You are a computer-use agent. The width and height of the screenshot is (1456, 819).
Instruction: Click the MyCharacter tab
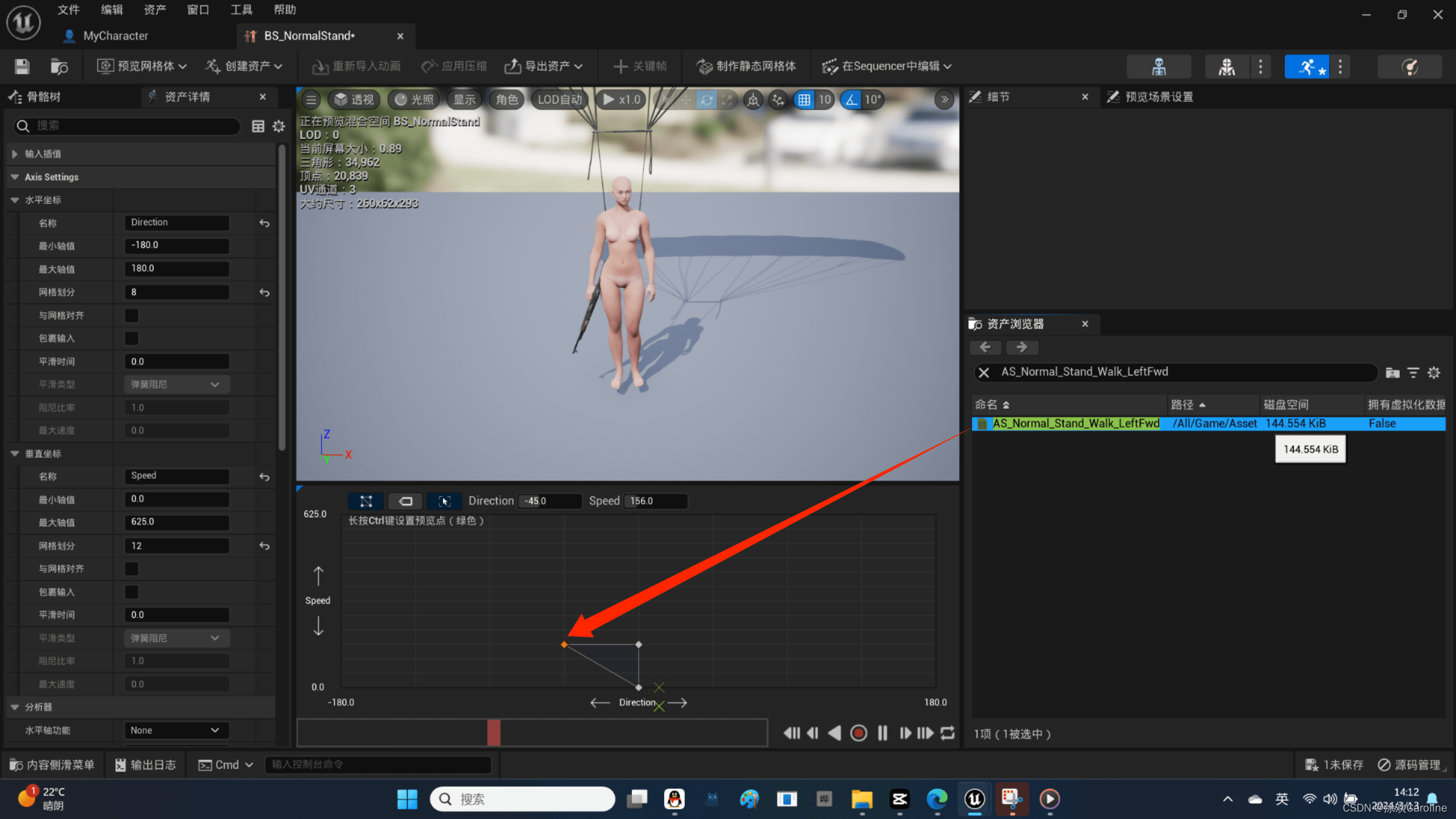click(x=116, y=35)
